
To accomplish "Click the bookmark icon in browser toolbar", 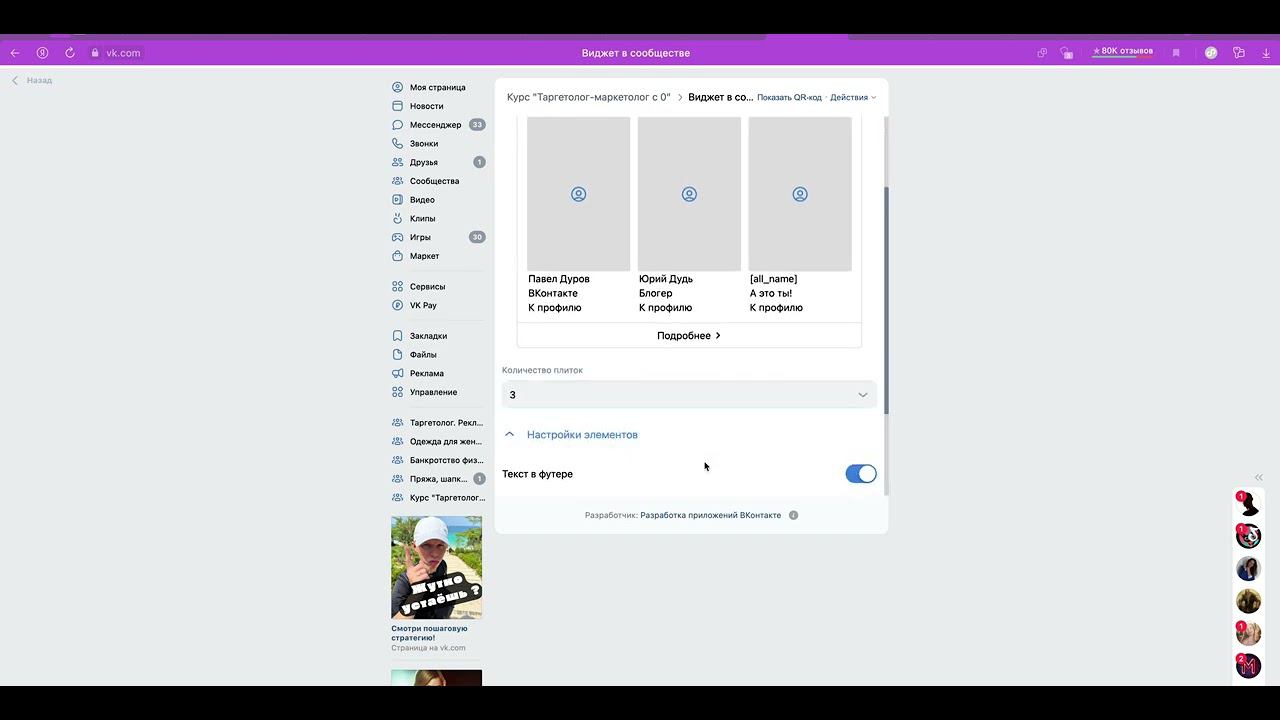I will tap(1176, 53).
